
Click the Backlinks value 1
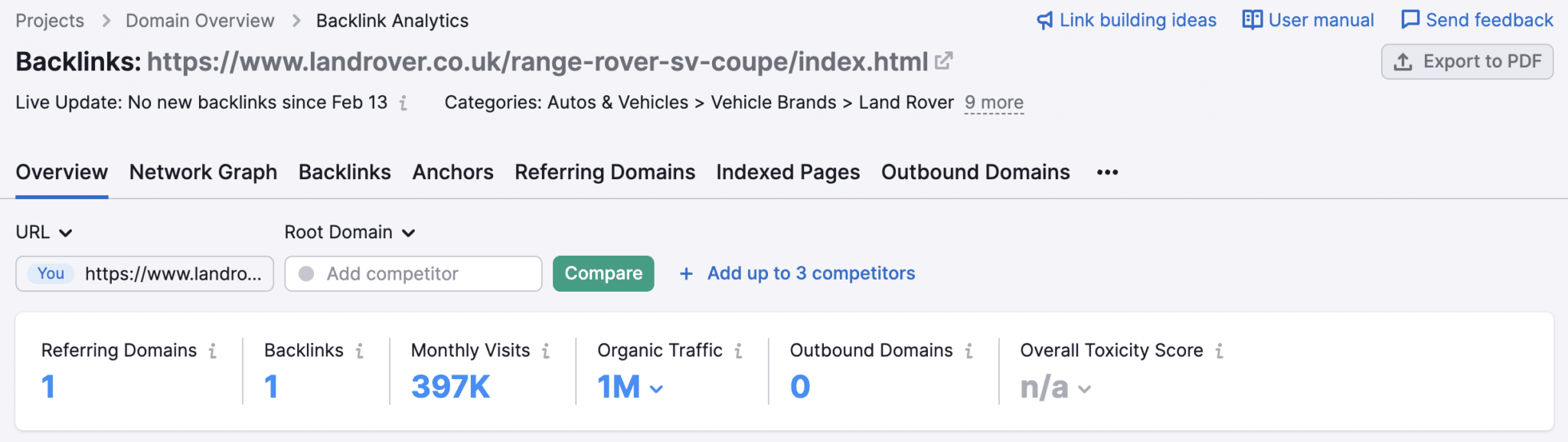point(271,387)
